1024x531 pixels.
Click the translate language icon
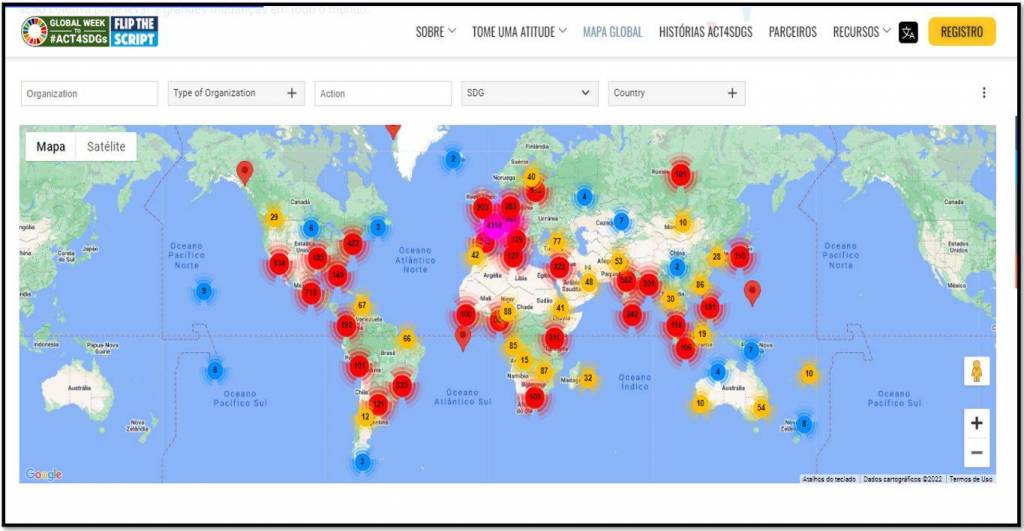(908, 32)
